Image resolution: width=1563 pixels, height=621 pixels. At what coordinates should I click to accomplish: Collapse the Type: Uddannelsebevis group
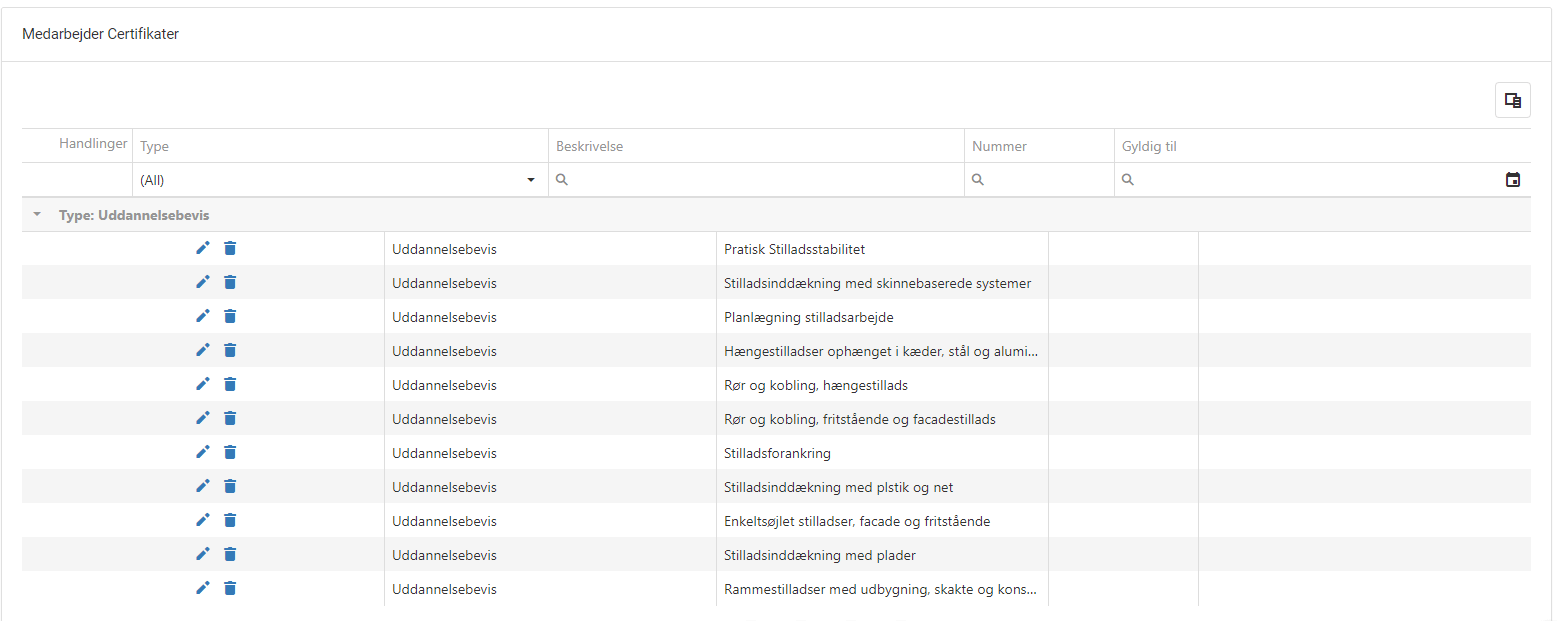coord(38,215)
